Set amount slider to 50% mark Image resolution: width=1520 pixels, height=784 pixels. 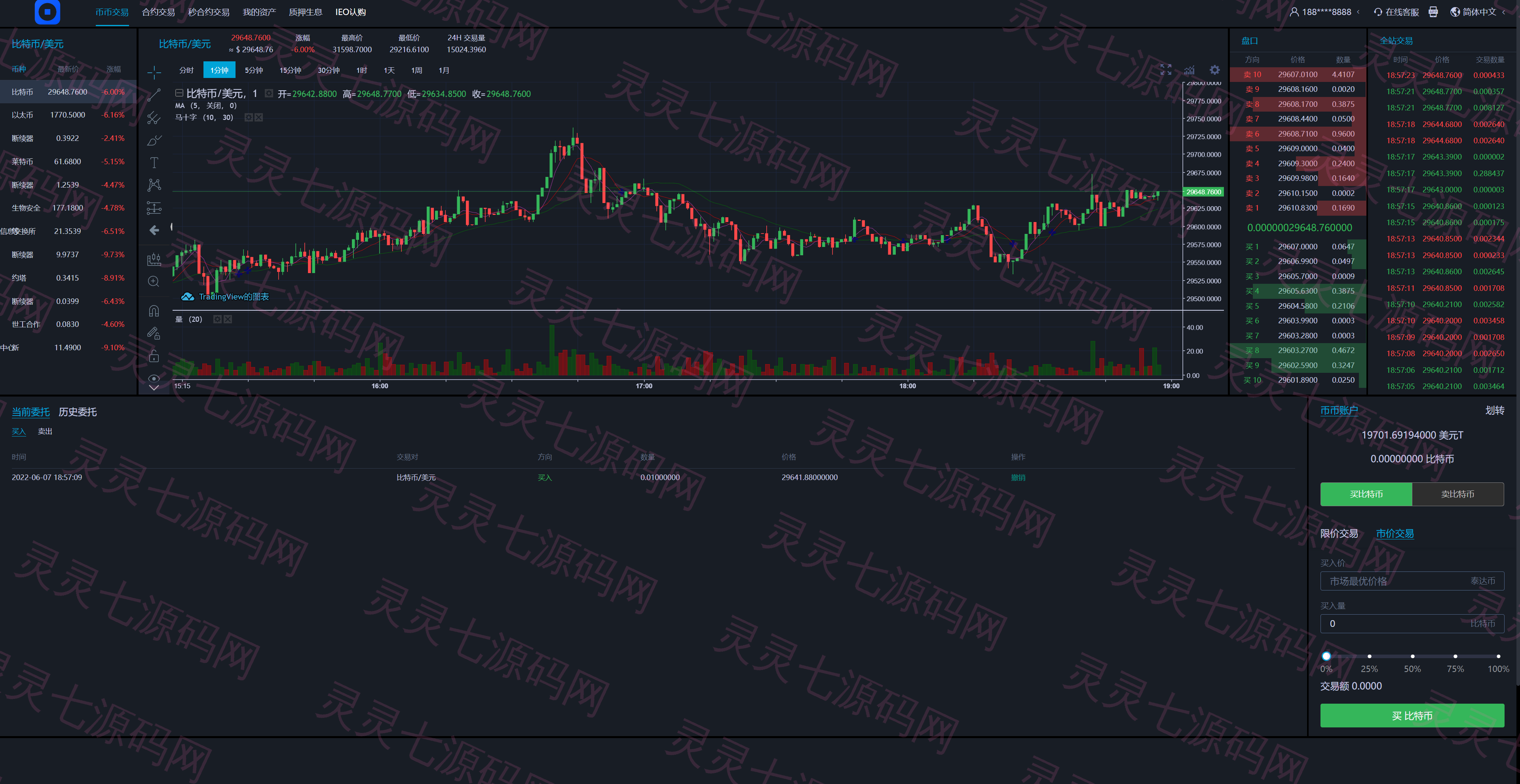coord(1412,656)
